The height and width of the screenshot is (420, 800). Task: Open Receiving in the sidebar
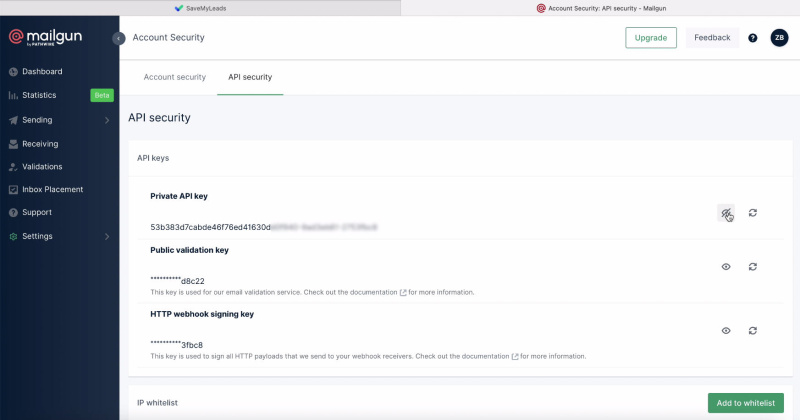coord(40,144)
